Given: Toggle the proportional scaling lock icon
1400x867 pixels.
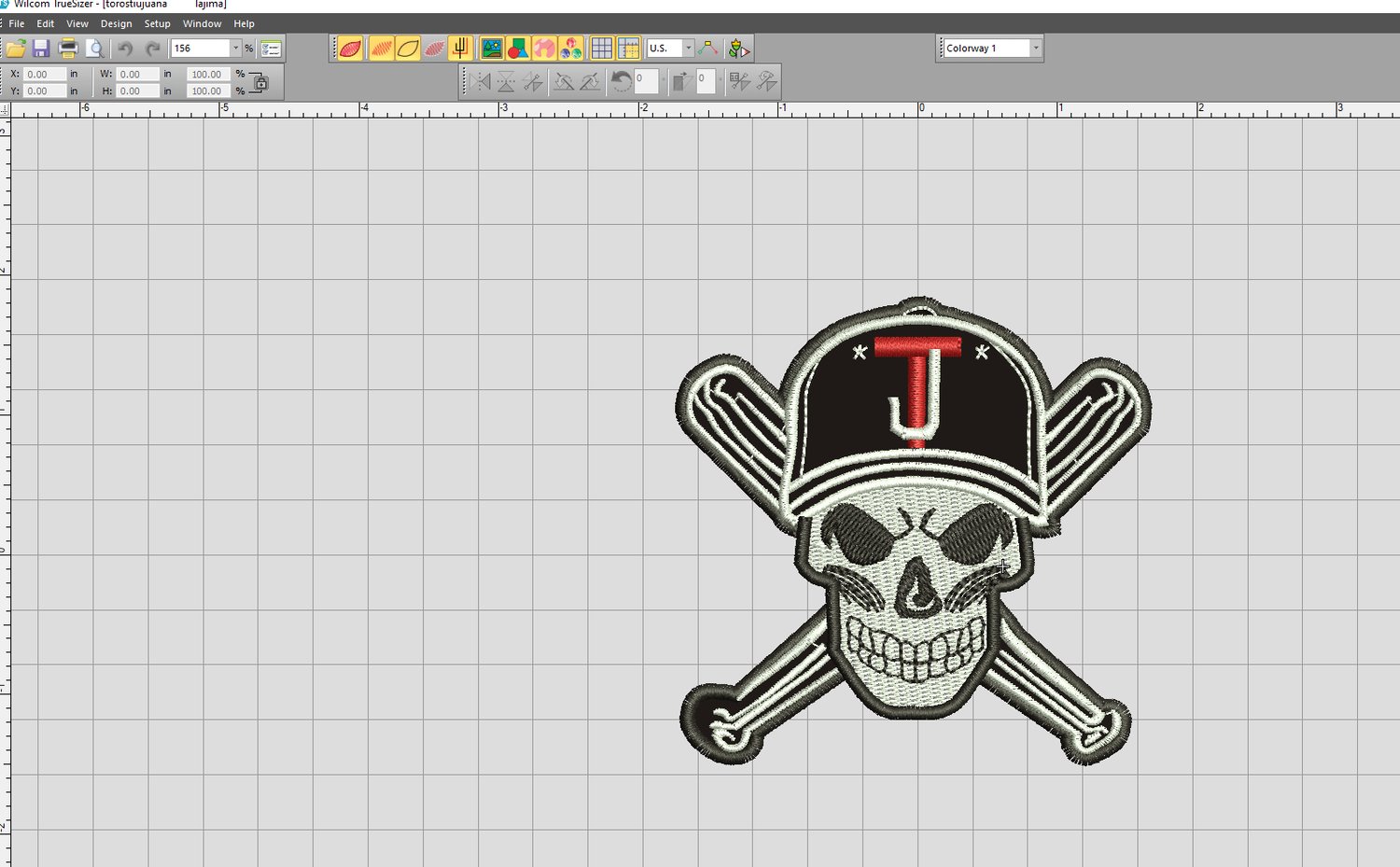Looking at the screenshot, I should [259, 82].
